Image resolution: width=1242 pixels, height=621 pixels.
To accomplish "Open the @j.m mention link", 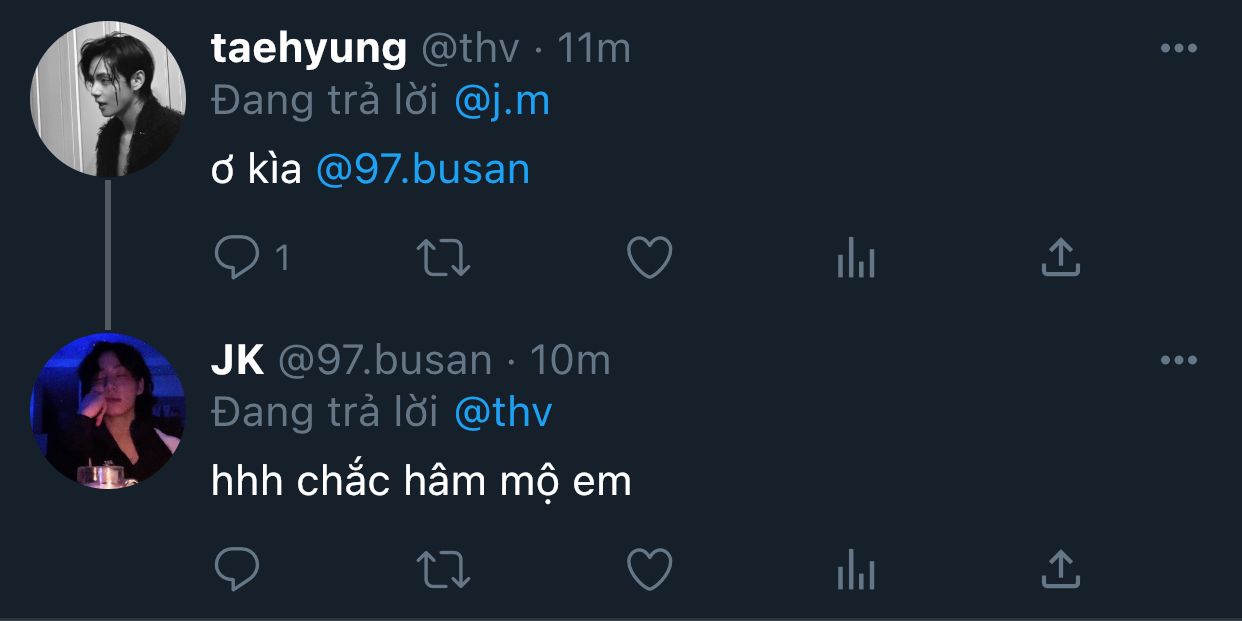I will (501, 101).
